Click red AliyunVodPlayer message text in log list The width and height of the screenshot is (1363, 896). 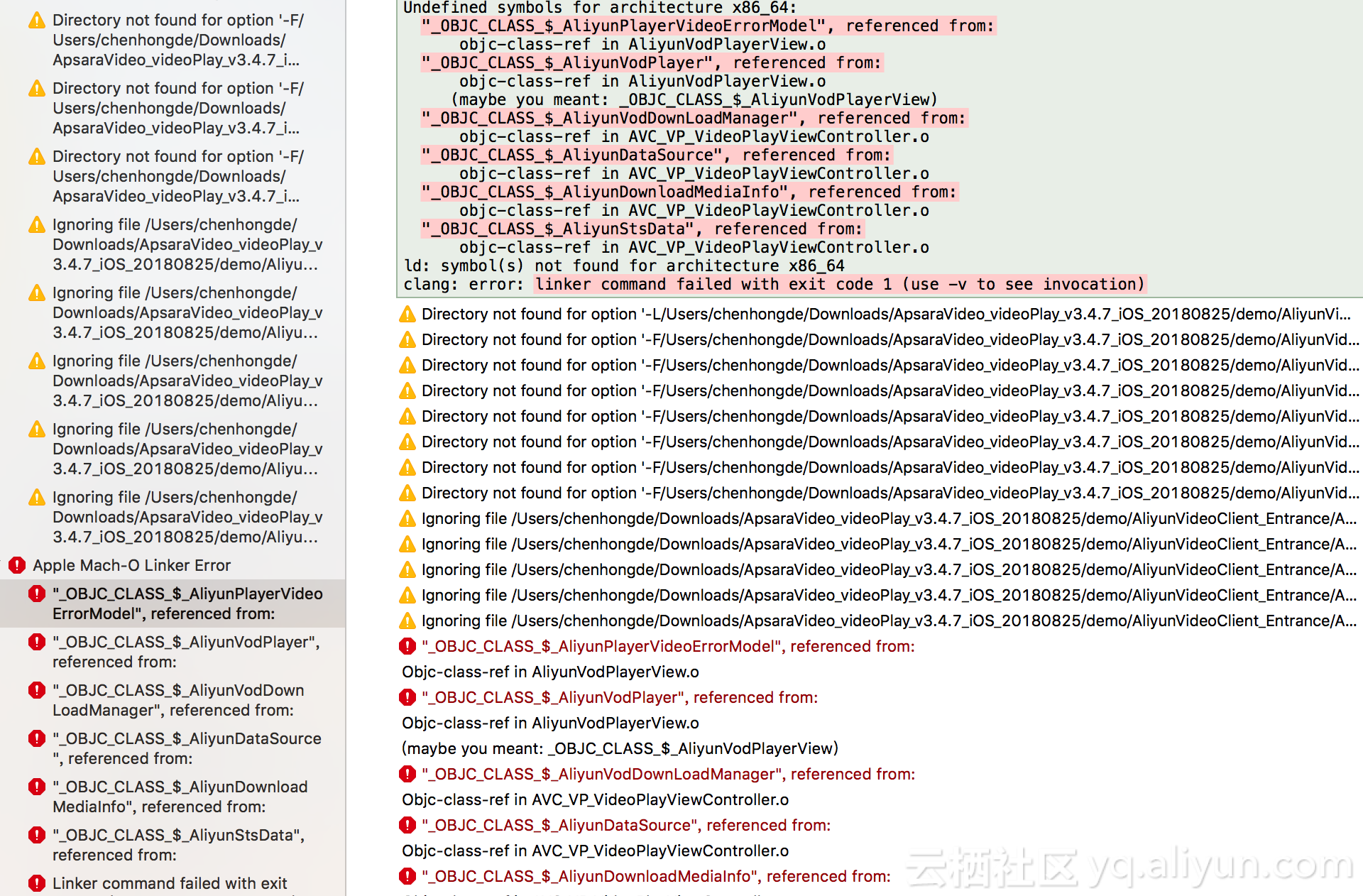click(x=620, y=697)
